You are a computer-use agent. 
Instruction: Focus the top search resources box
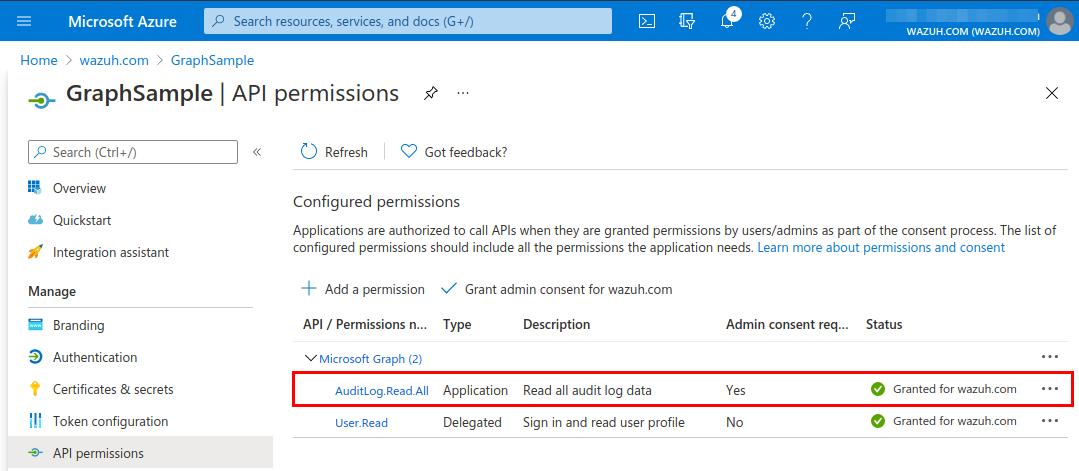[407, 21]
